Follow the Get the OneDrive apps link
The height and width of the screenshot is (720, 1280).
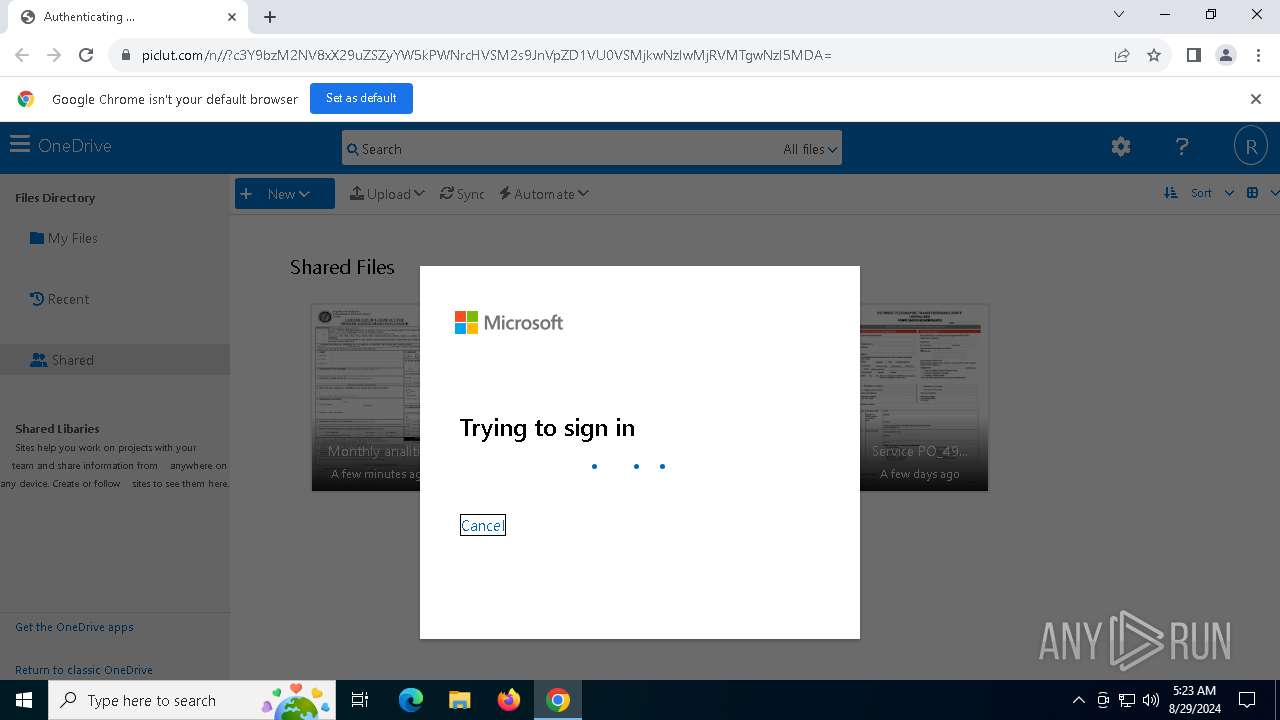(x=74, y=627)
